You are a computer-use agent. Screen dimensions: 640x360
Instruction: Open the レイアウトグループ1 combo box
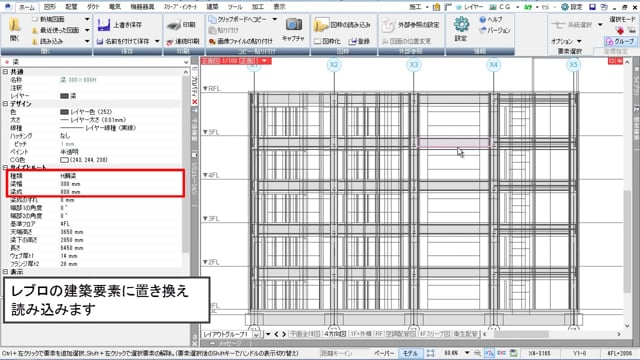[x=231, y=334]
